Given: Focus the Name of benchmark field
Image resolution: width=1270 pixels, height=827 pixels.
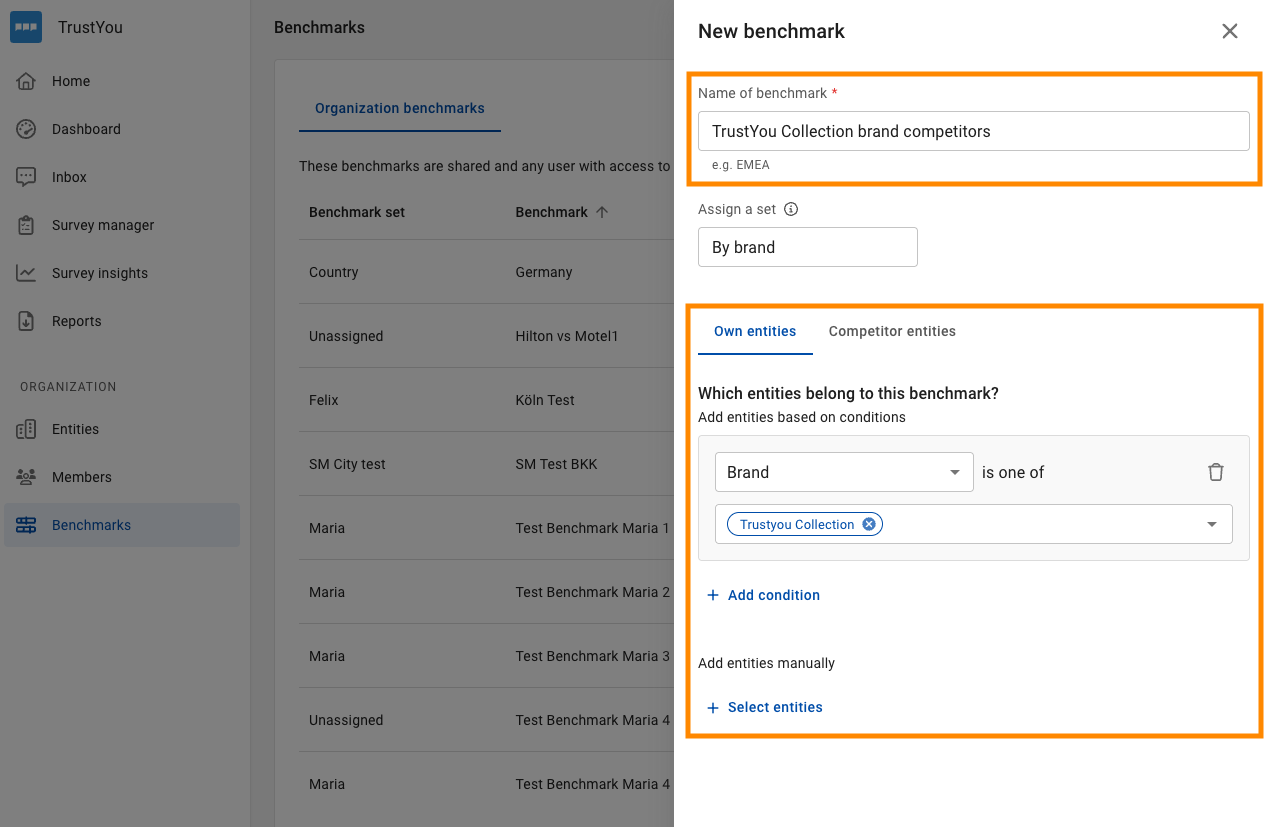Looking at the screenshot, I should pyautogui.click(x=974, y=131).
